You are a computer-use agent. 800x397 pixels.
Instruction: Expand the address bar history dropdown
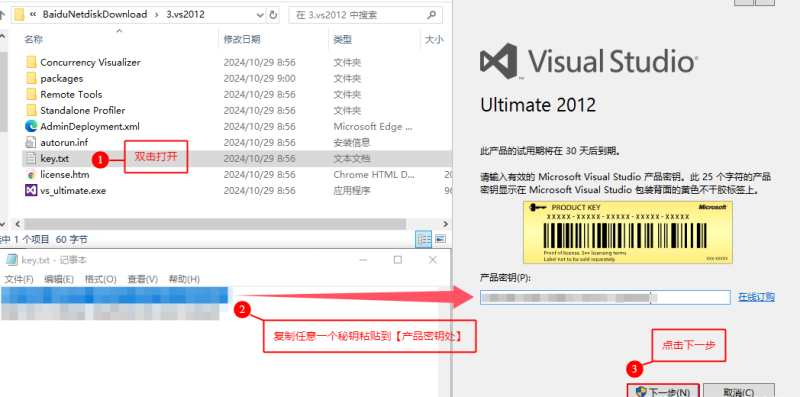(x=260, y=15)
